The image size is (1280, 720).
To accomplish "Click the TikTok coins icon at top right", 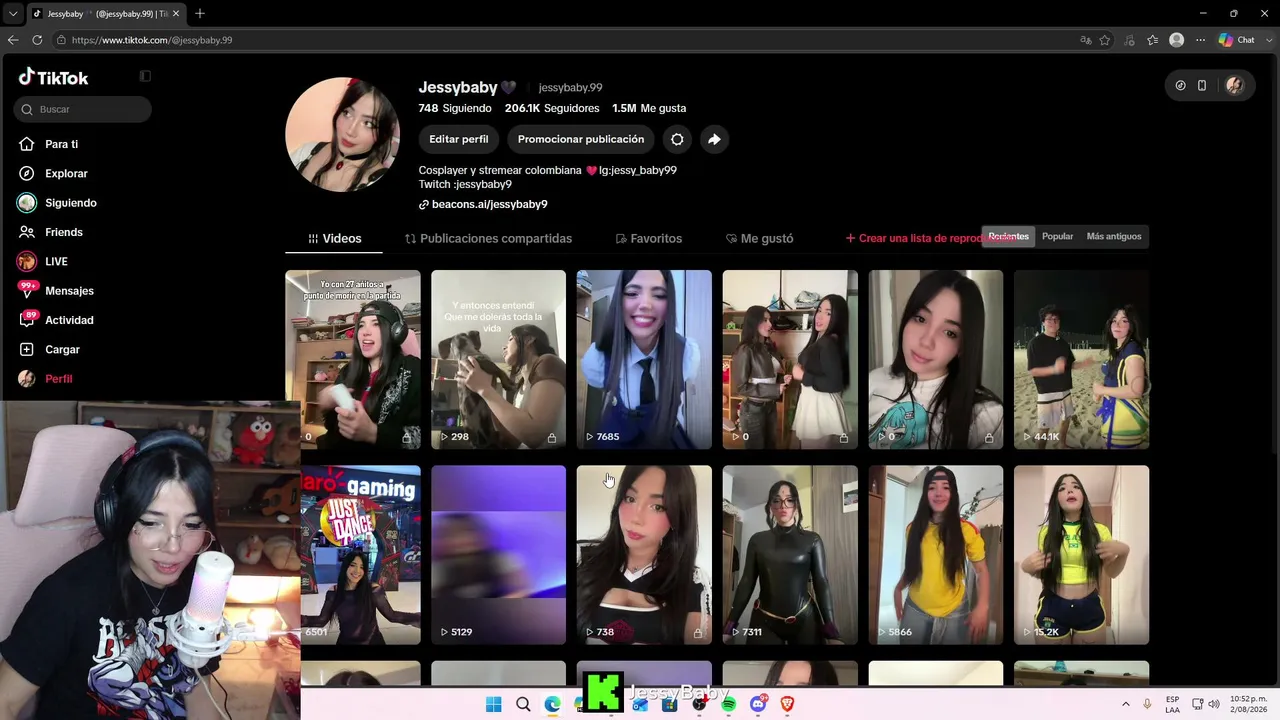I will click(1180, 86).
